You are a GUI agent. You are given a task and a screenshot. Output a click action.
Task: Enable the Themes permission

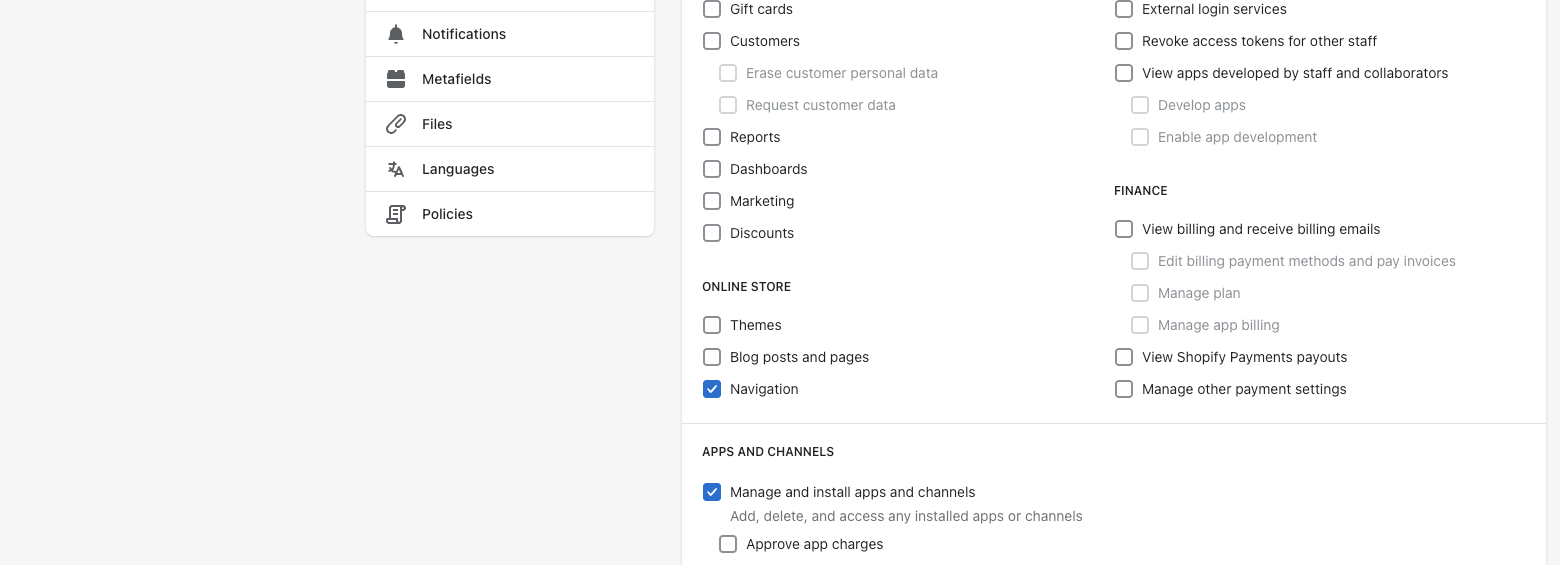(x=712, y=325)
